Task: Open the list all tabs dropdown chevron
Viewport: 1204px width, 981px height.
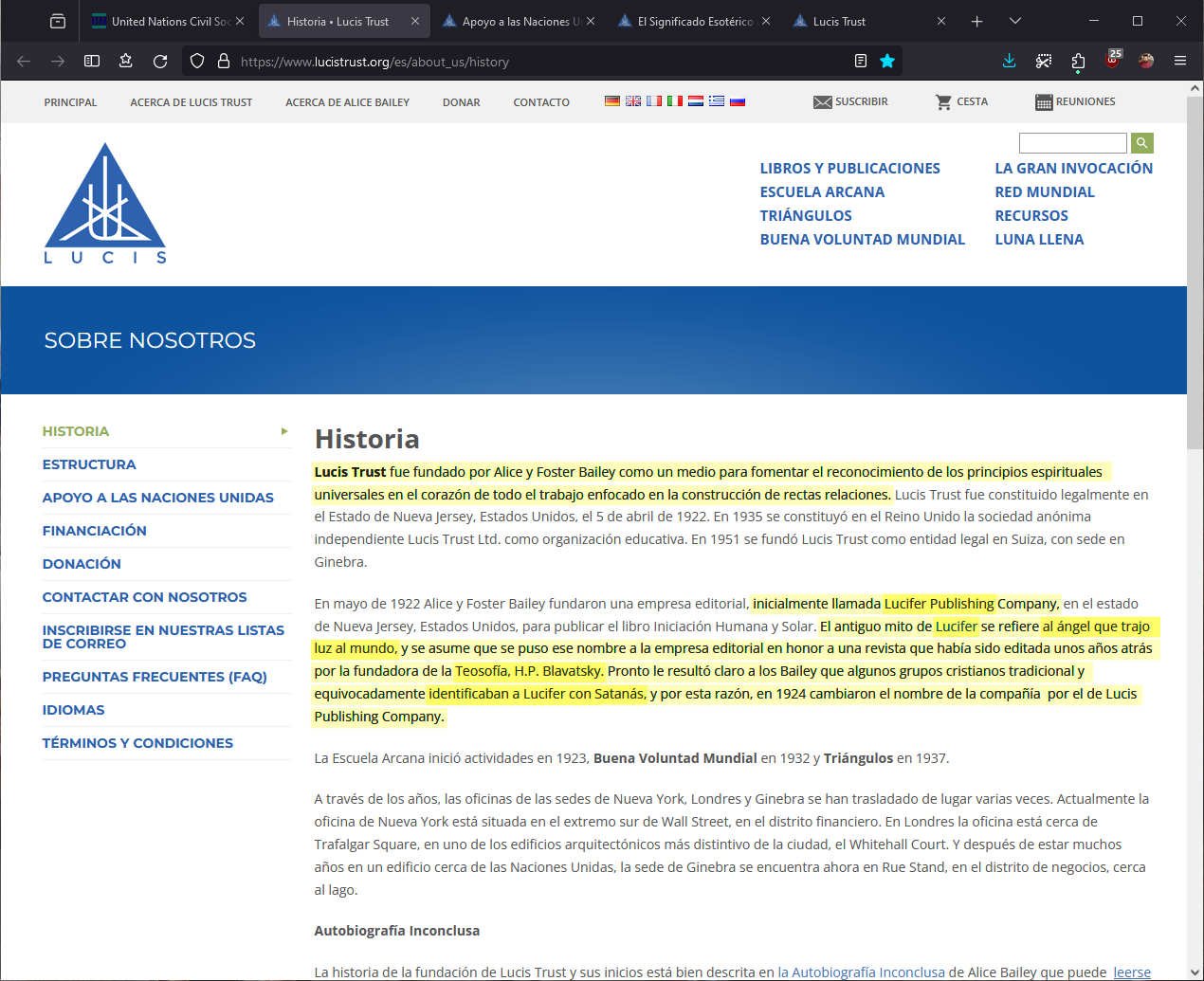Action: (x=1015, y=21)
